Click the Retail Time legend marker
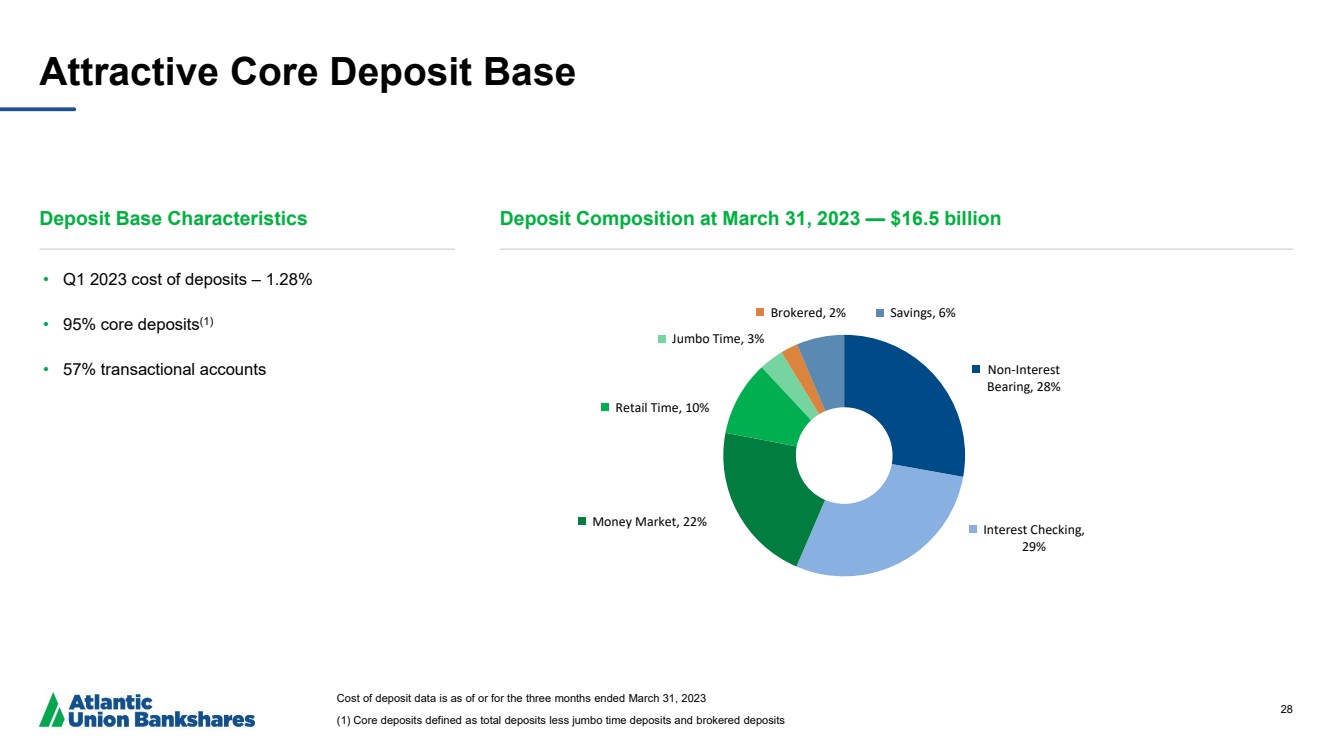 click(605, 407)
